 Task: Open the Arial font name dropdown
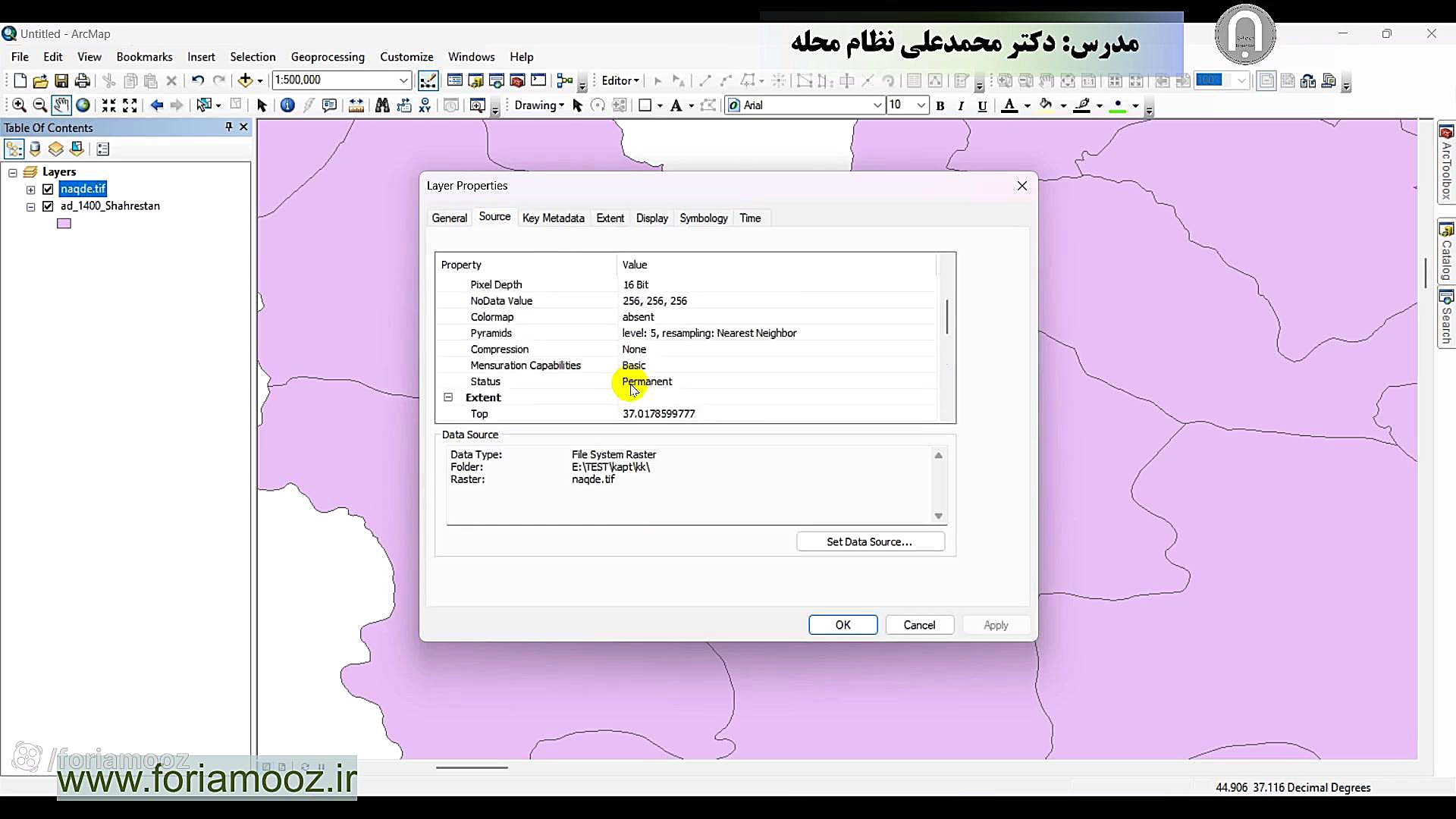877,105
